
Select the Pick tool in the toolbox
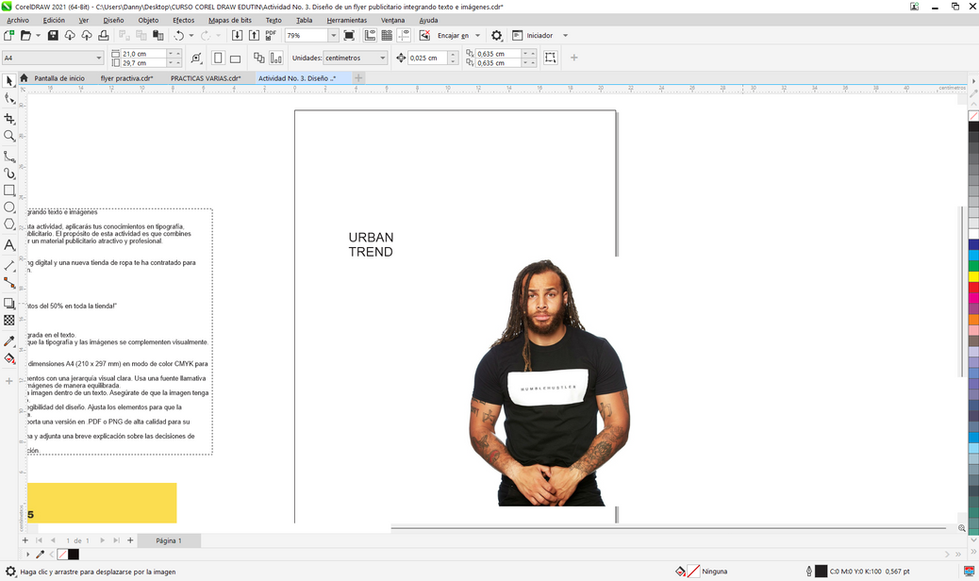9,81
